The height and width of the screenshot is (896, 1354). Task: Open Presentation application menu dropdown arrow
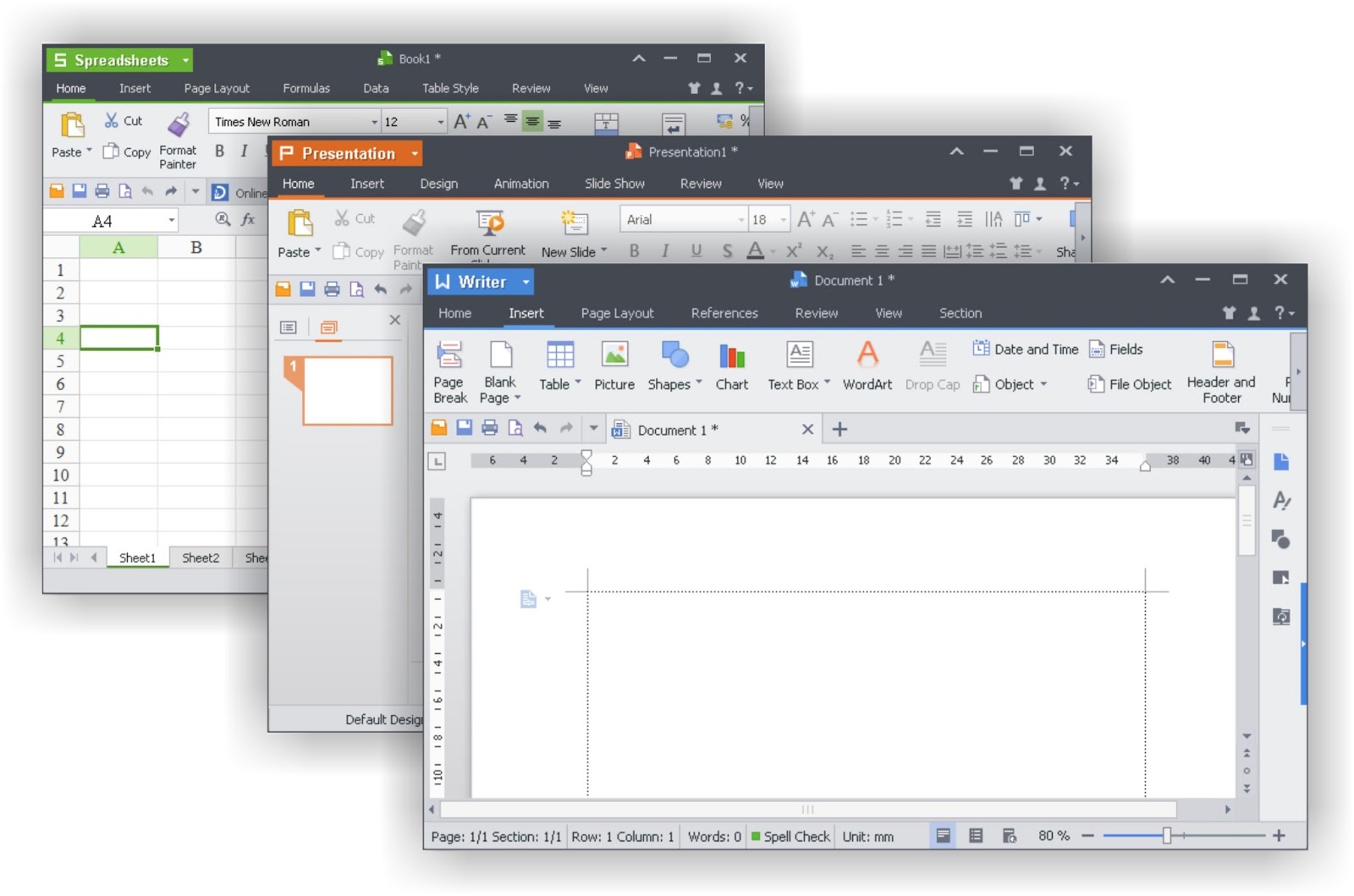414,154
